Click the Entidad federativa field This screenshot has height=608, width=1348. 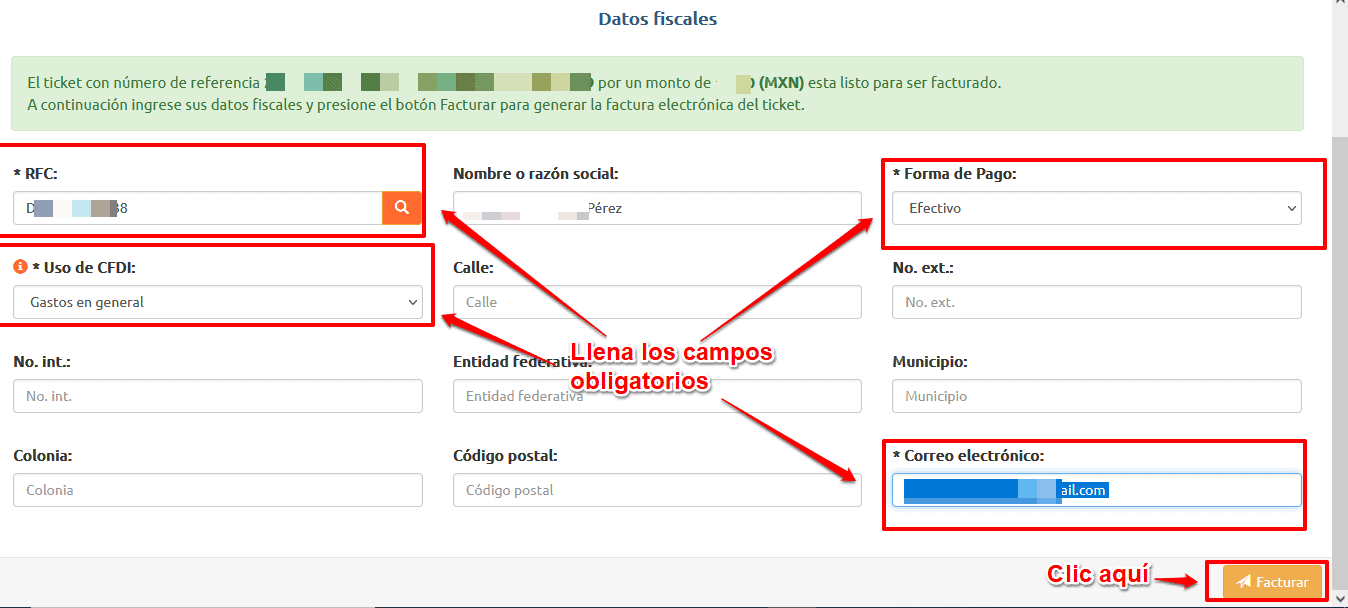pyautogui.click(x=657, y=396)
